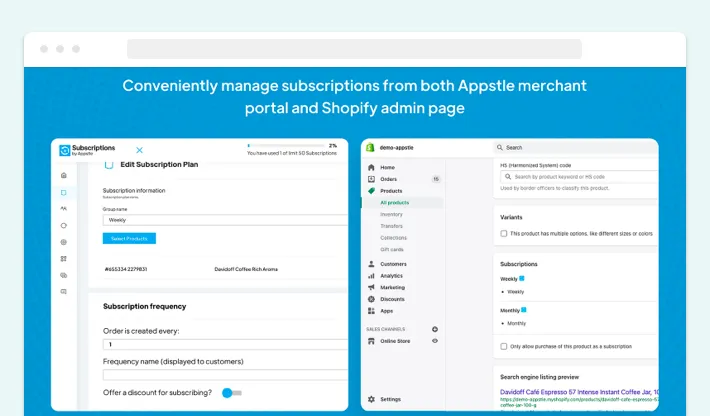This screenshot has width=710, height=416.
Task: Click the demo-appstle store name
Action: pyautogui.click(x=396, y=148)
